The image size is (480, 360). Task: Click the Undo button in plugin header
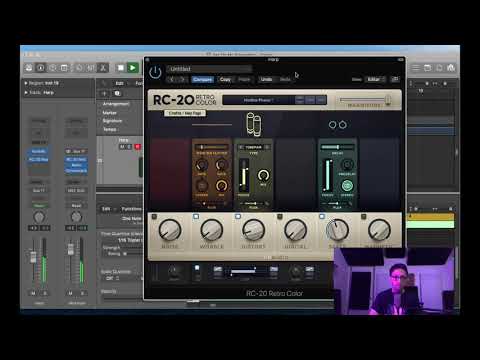[x=266, y=79]
